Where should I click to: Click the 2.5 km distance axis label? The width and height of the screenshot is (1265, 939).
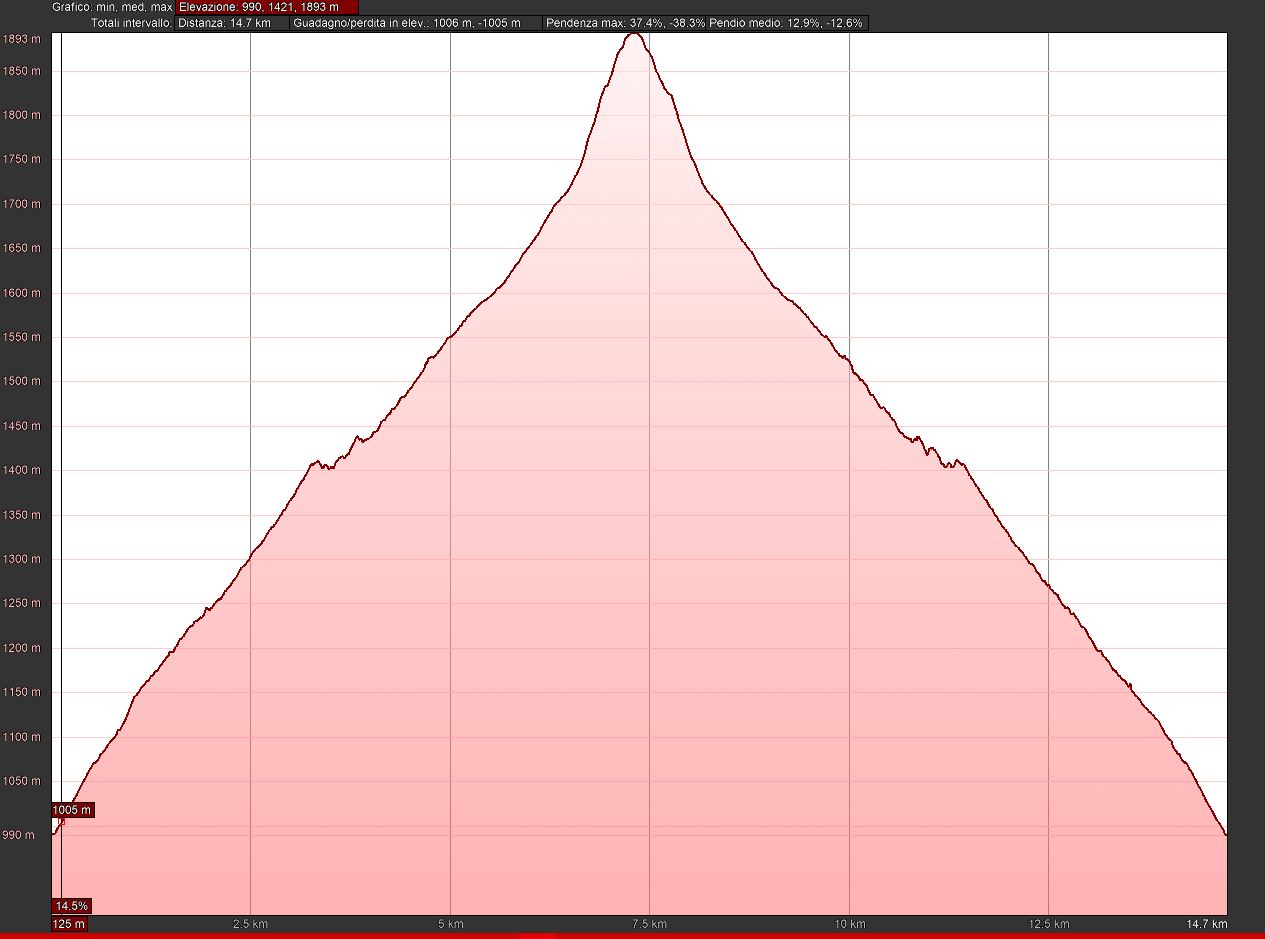[x=249, y=924]
